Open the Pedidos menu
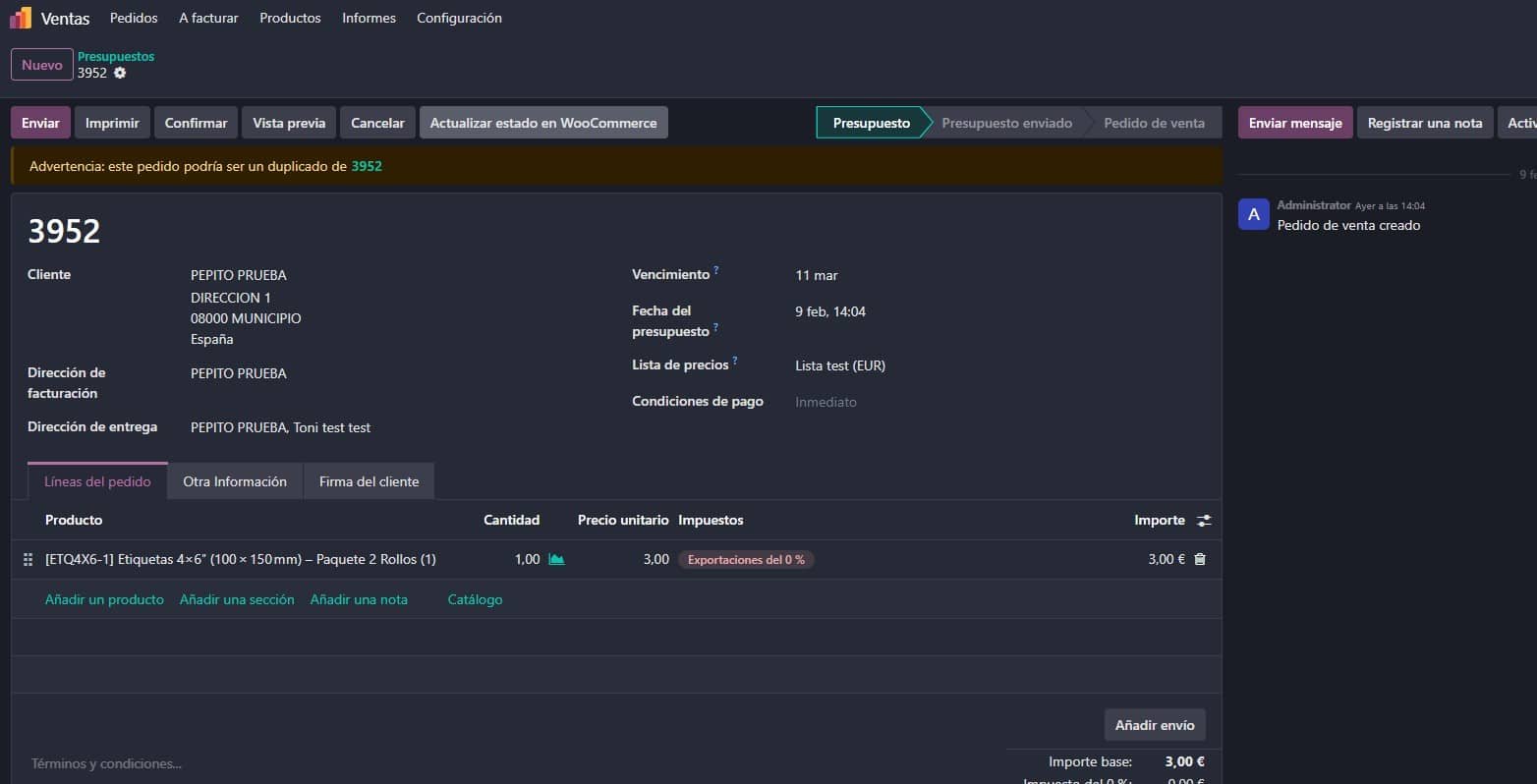The image size is (1537, 784). point(134,18)
